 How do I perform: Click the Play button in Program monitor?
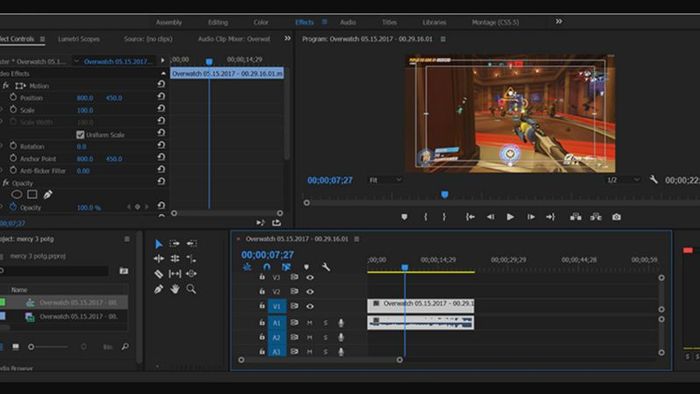click(510, 217)
